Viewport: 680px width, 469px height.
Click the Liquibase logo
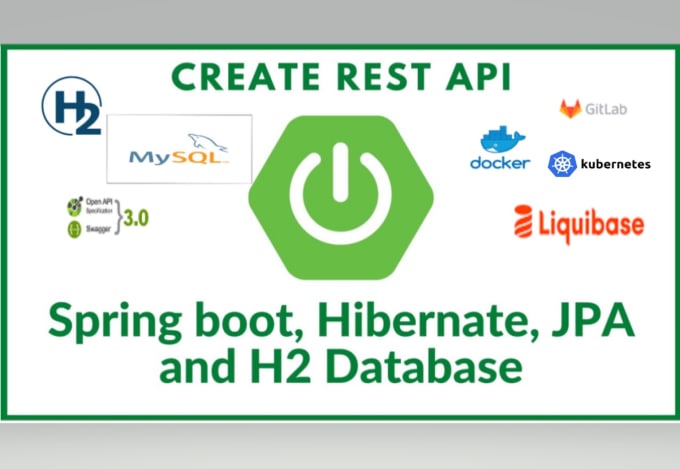point(579,224)
